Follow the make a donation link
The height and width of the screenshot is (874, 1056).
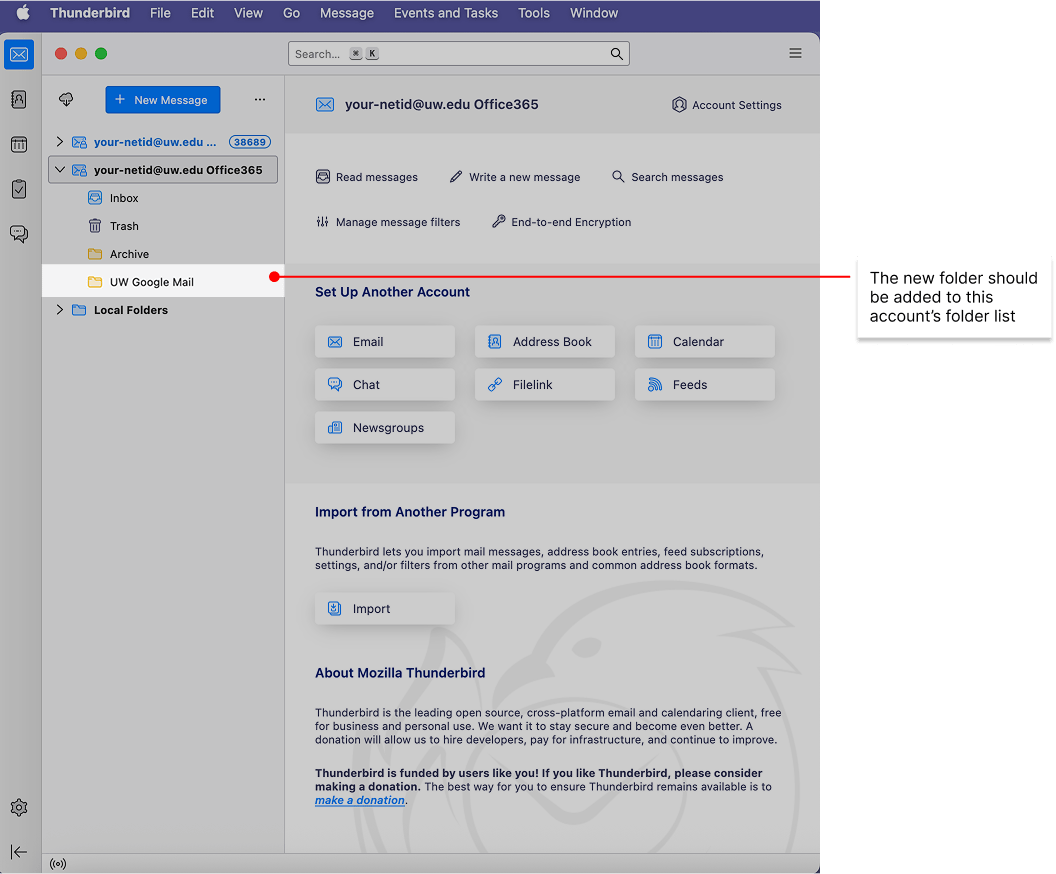coord(360,801)
